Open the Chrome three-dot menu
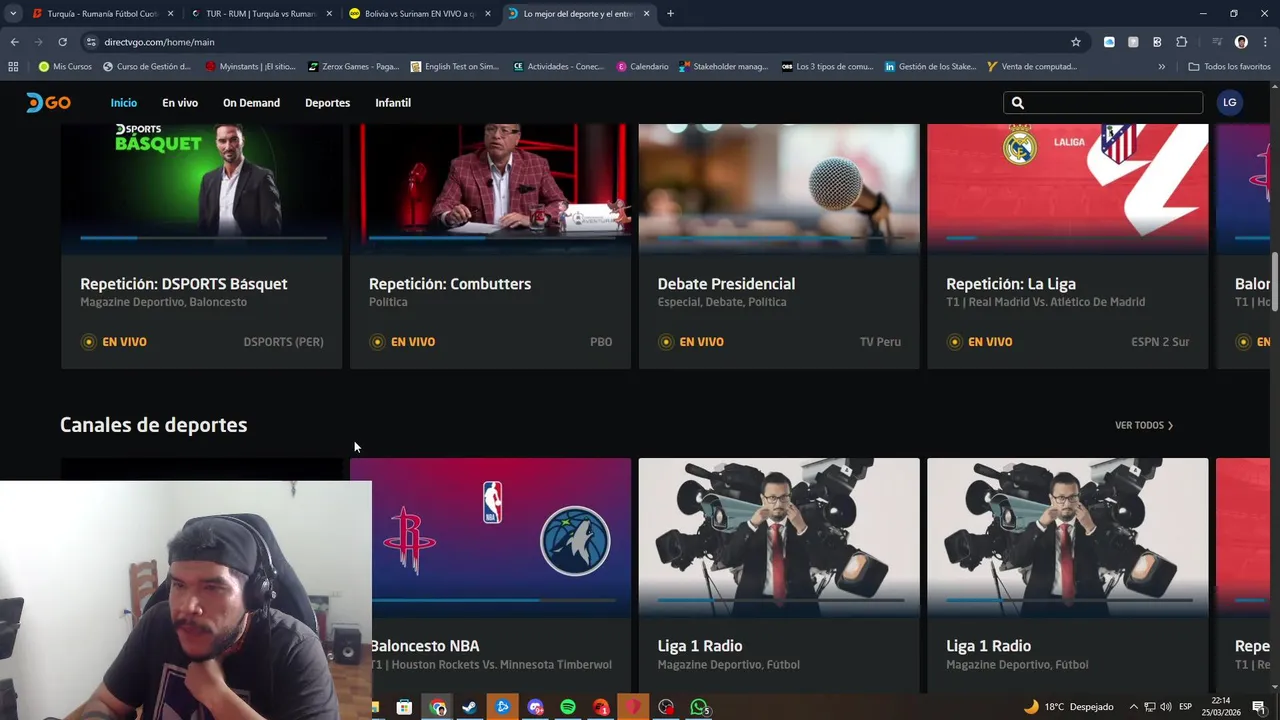The width and height of the screenshot is (1280, 720). click(1265, 42)
